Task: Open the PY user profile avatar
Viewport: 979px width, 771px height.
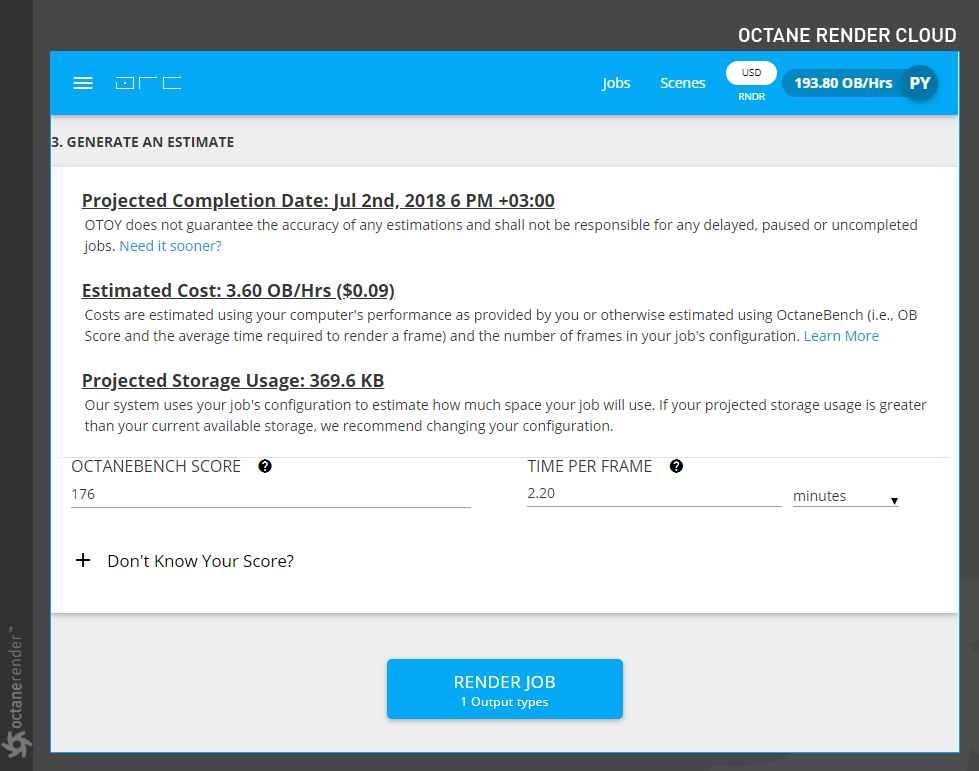Action: click(x=920, y=83)
